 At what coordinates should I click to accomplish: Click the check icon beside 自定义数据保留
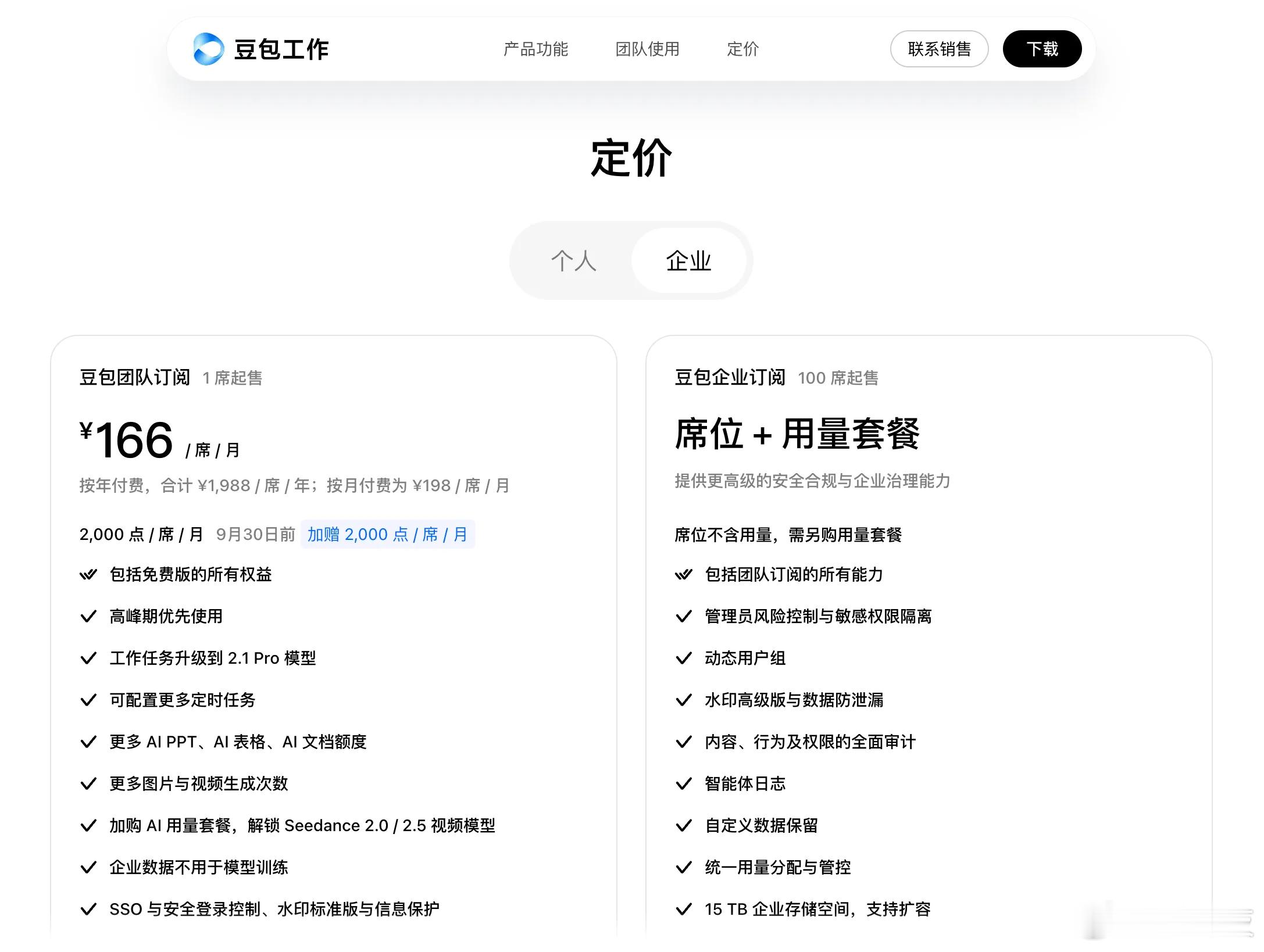(684, 826)
